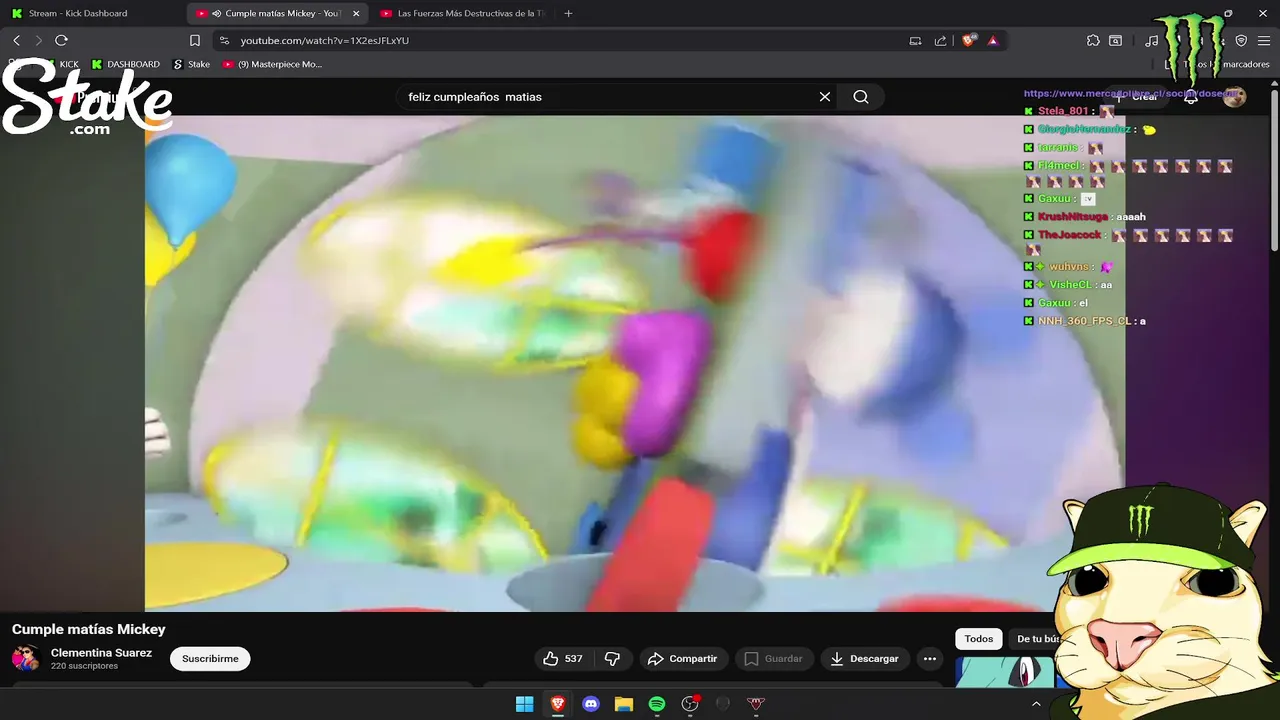
Task: Download the video with Descargar
Action: [x=865, y=659]
